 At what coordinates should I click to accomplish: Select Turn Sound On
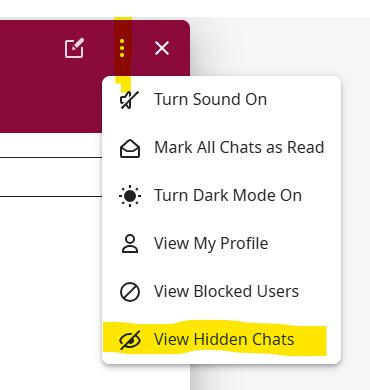[210, 99]
